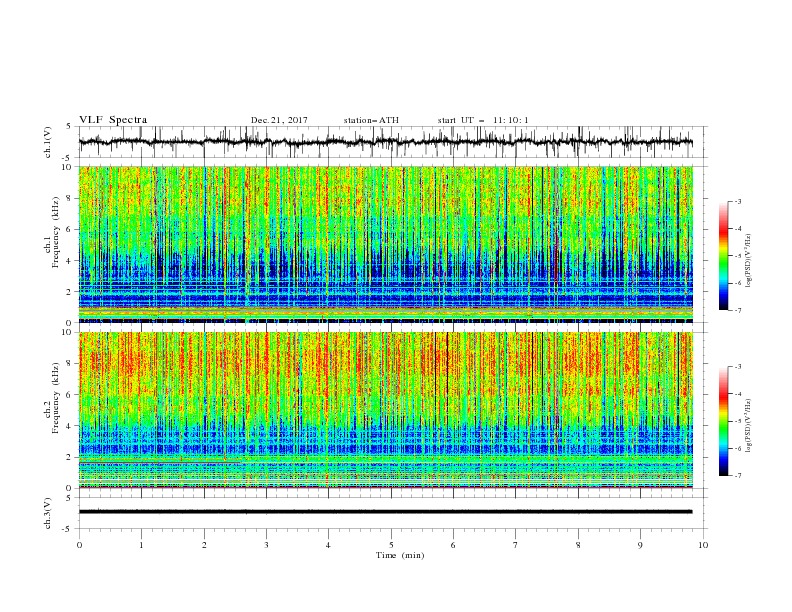Click the "VLF Spectra" plot title
792x612 pixels.
[x=113, y=120]
